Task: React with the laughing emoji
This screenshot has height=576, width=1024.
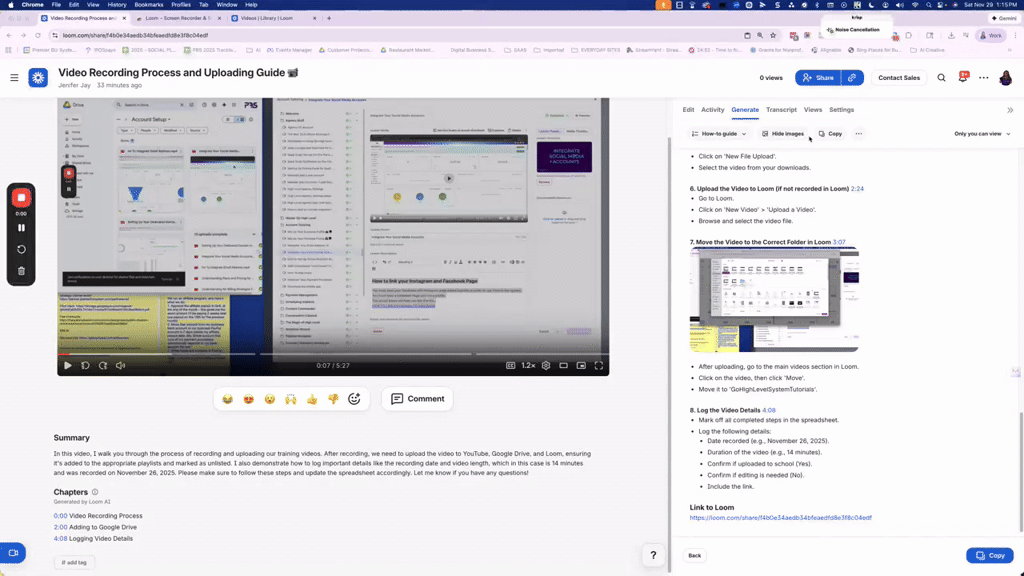Action: click(227, 399)
